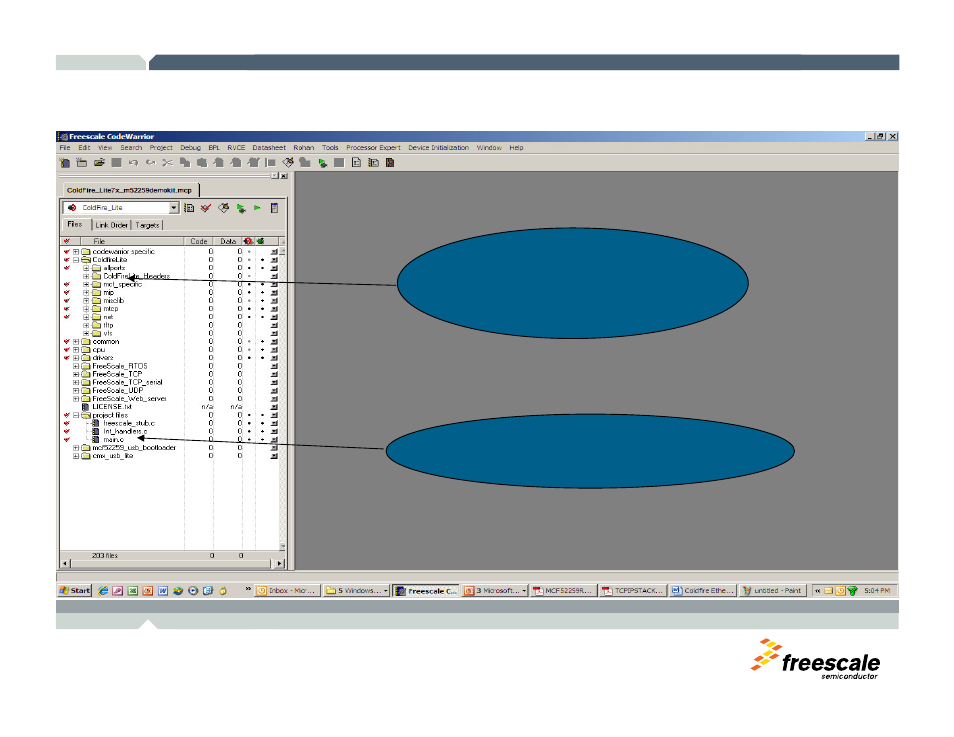Expand the mcf52259_usb_bootloader folder
This screenshot has height=737, width=954.
[76, 447]
